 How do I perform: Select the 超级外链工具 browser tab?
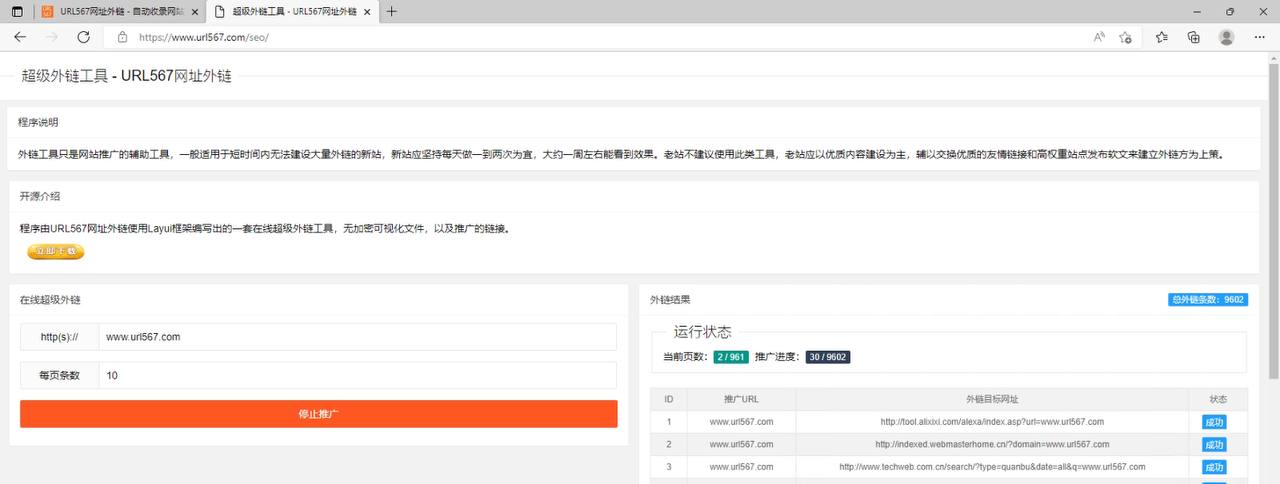click(290, 12)
